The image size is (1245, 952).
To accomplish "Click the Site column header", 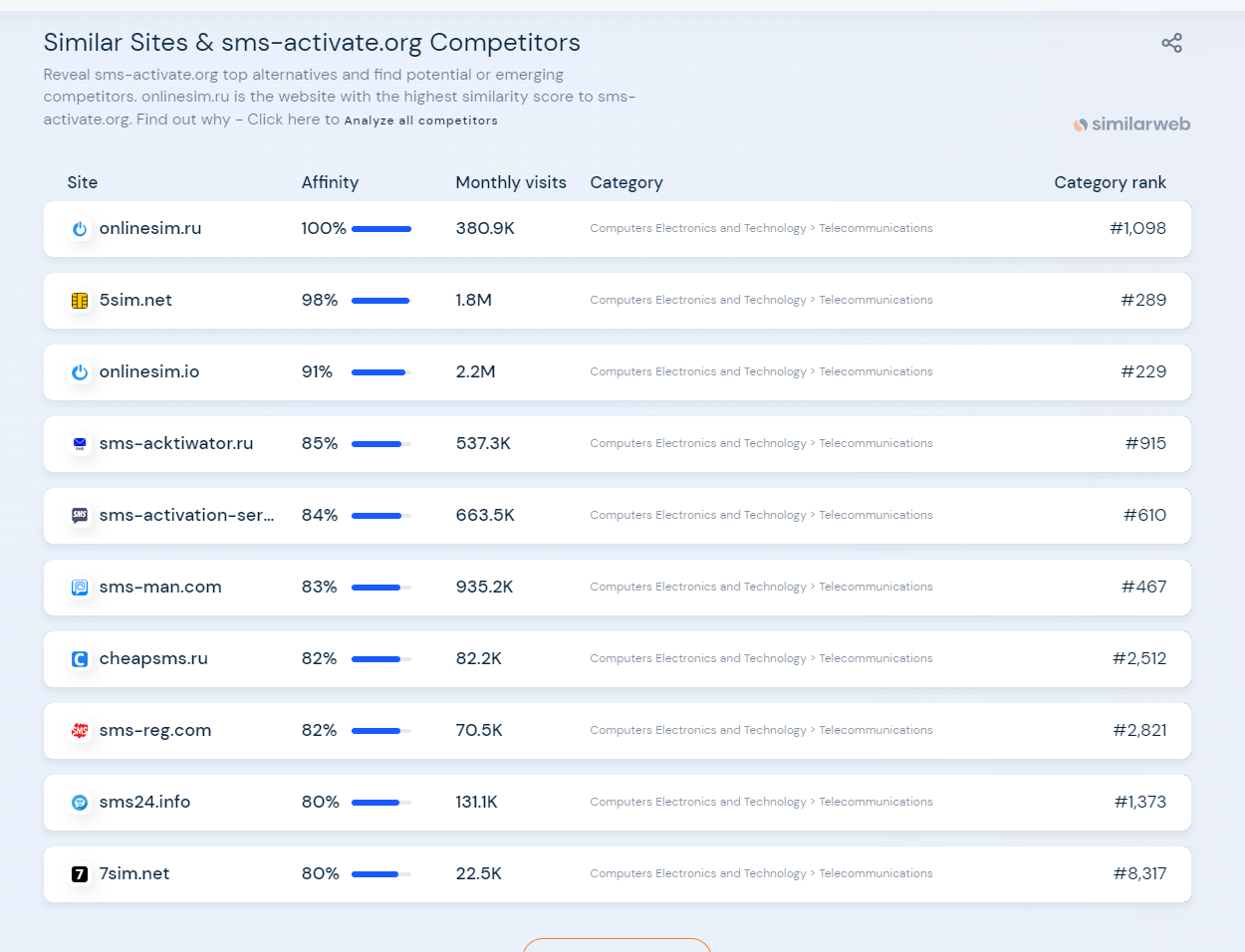I will pyautogui.click(x=83, y=182).
